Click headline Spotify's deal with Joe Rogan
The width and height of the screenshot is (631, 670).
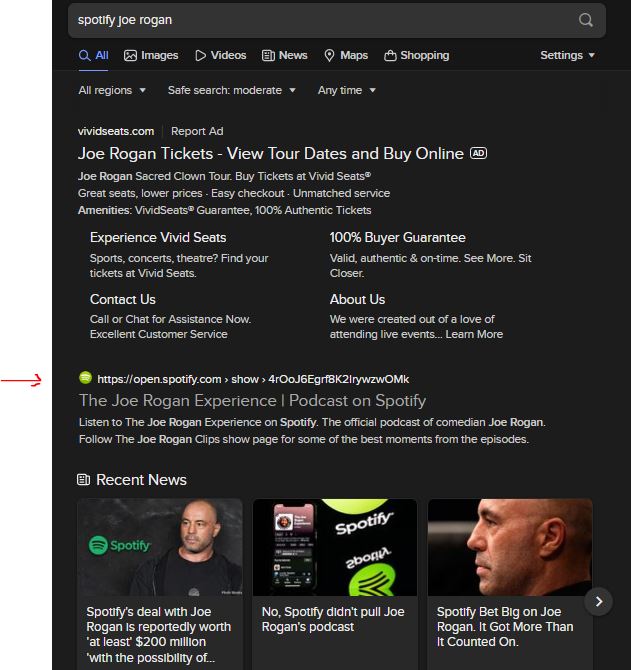[x=158, y=635]
